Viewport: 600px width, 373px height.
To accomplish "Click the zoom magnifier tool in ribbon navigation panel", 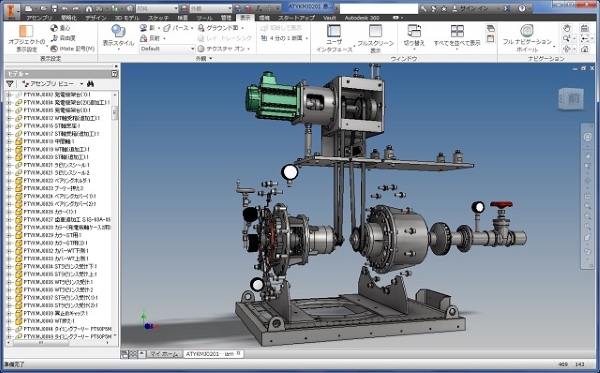I will click(567, 38).
